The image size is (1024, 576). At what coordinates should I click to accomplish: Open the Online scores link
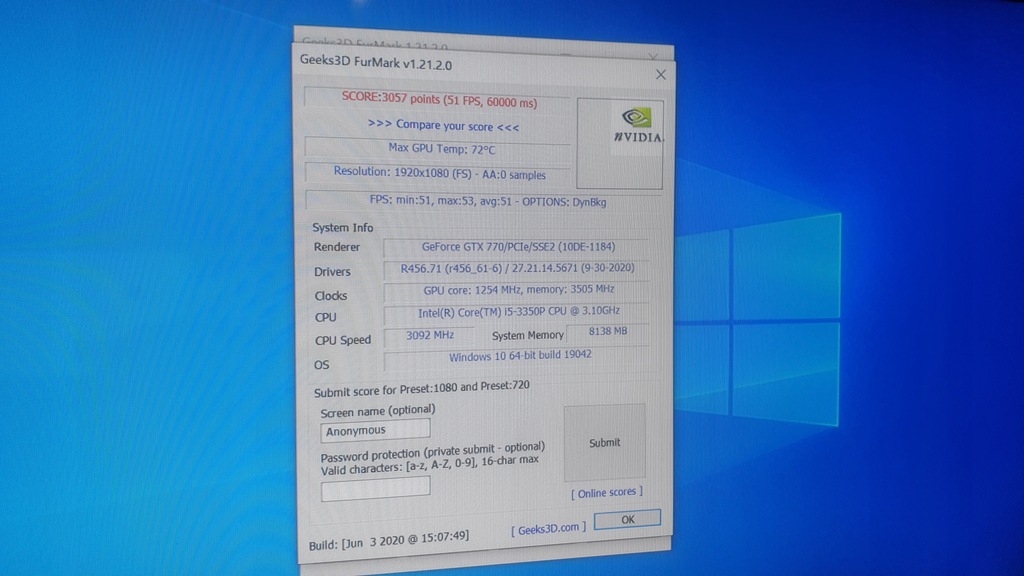tap(607, 492)
